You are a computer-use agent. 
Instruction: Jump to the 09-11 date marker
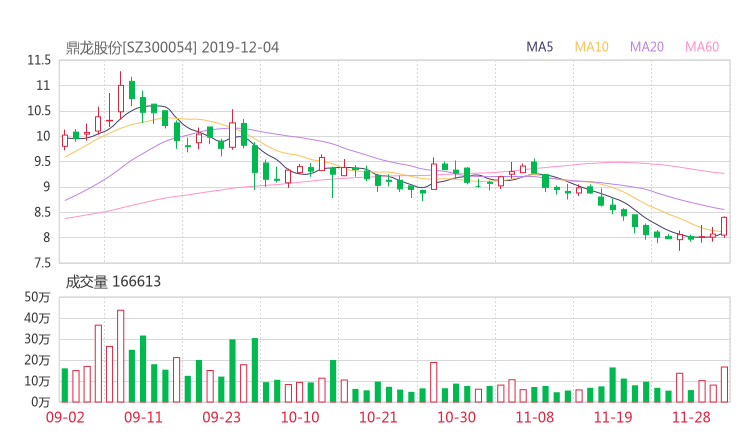point(144,417)
